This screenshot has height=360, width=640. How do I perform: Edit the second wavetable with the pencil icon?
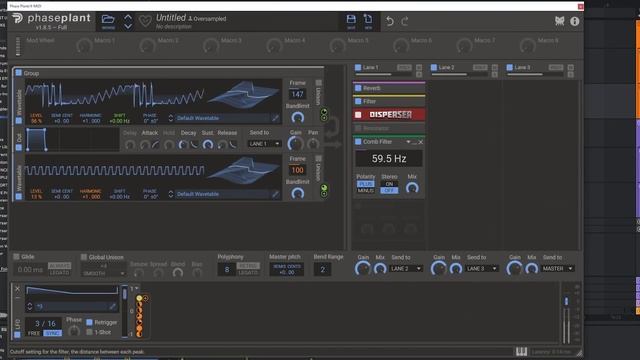pos(276,194)
